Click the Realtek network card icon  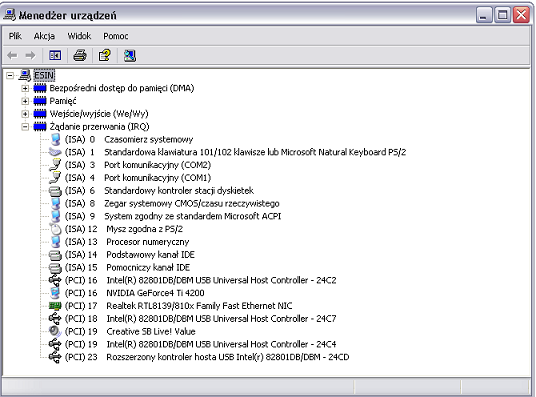(x=55, y=306)
